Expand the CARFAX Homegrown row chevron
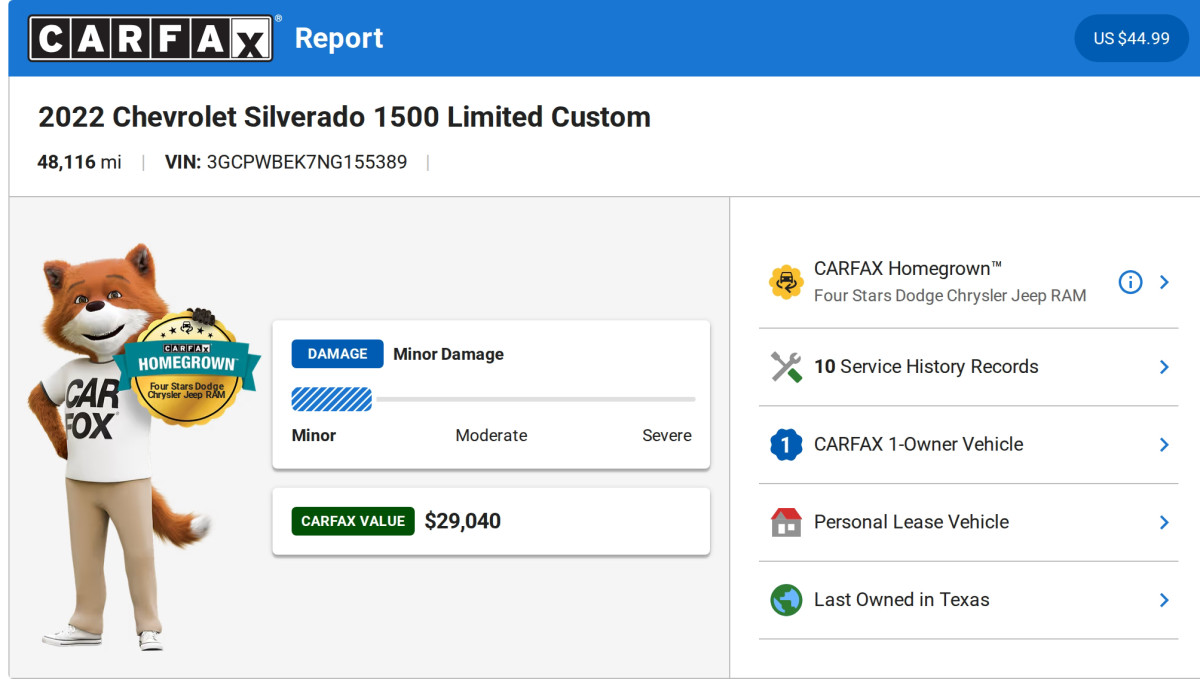Screen dimensions: 1200x679 [1164, 282]
